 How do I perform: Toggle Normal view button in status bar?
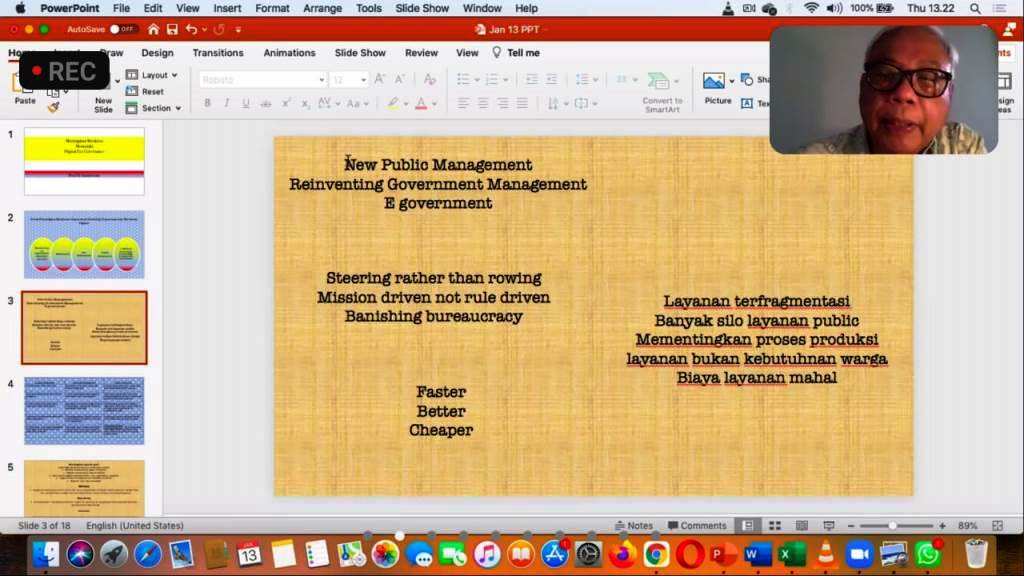[747, 526]
